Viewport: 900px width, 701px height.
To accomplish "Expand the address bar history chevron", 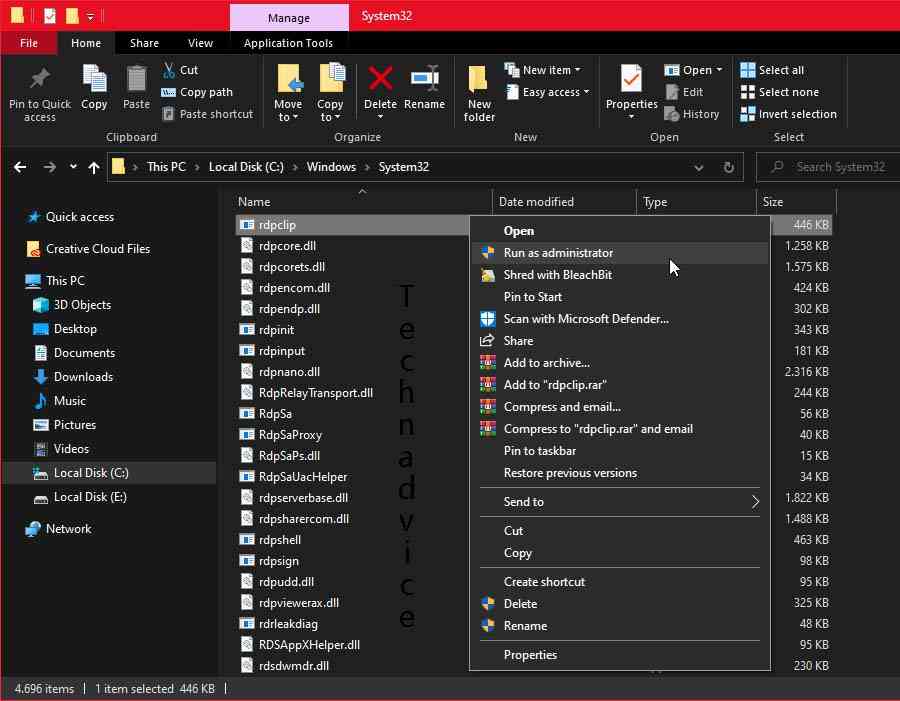I will [699, 167].
